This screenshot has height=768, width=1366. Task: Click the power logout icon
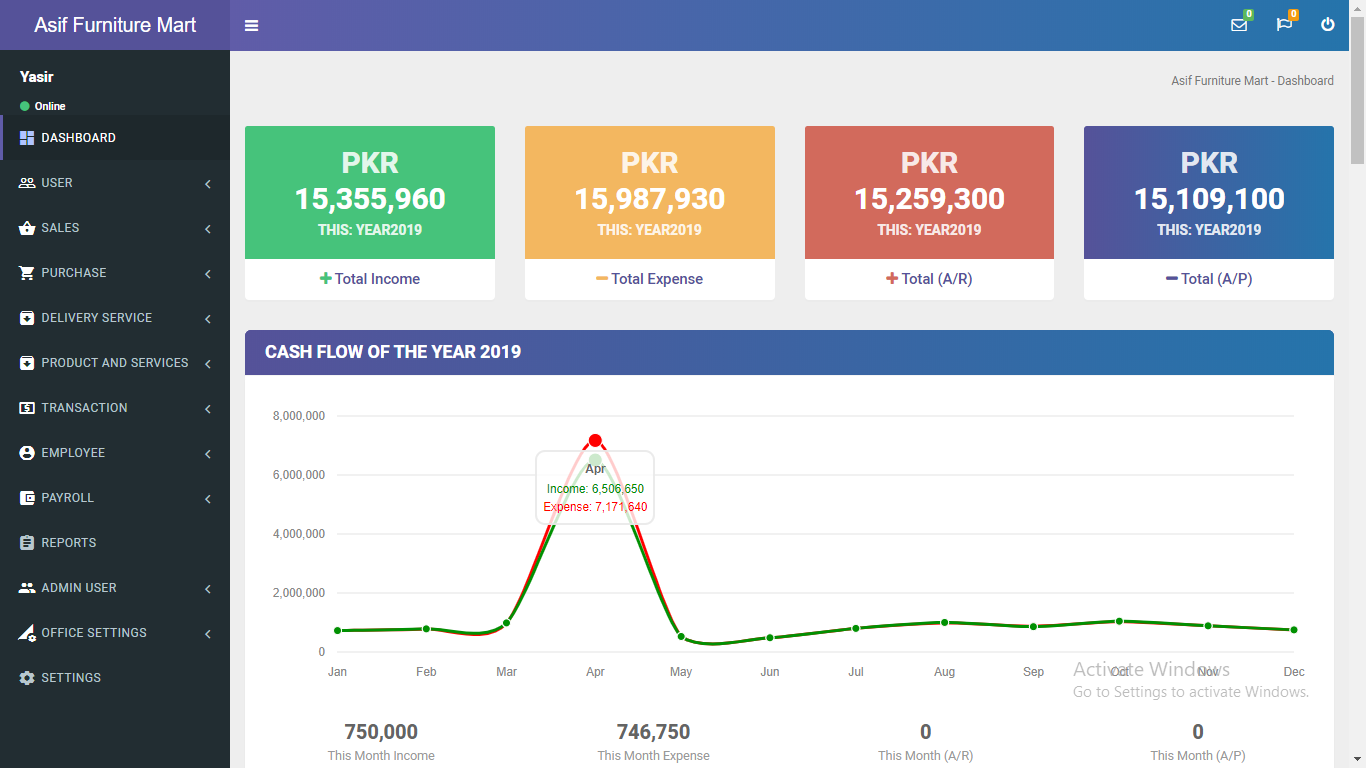pyautogui.click(x=1328, y=25)
